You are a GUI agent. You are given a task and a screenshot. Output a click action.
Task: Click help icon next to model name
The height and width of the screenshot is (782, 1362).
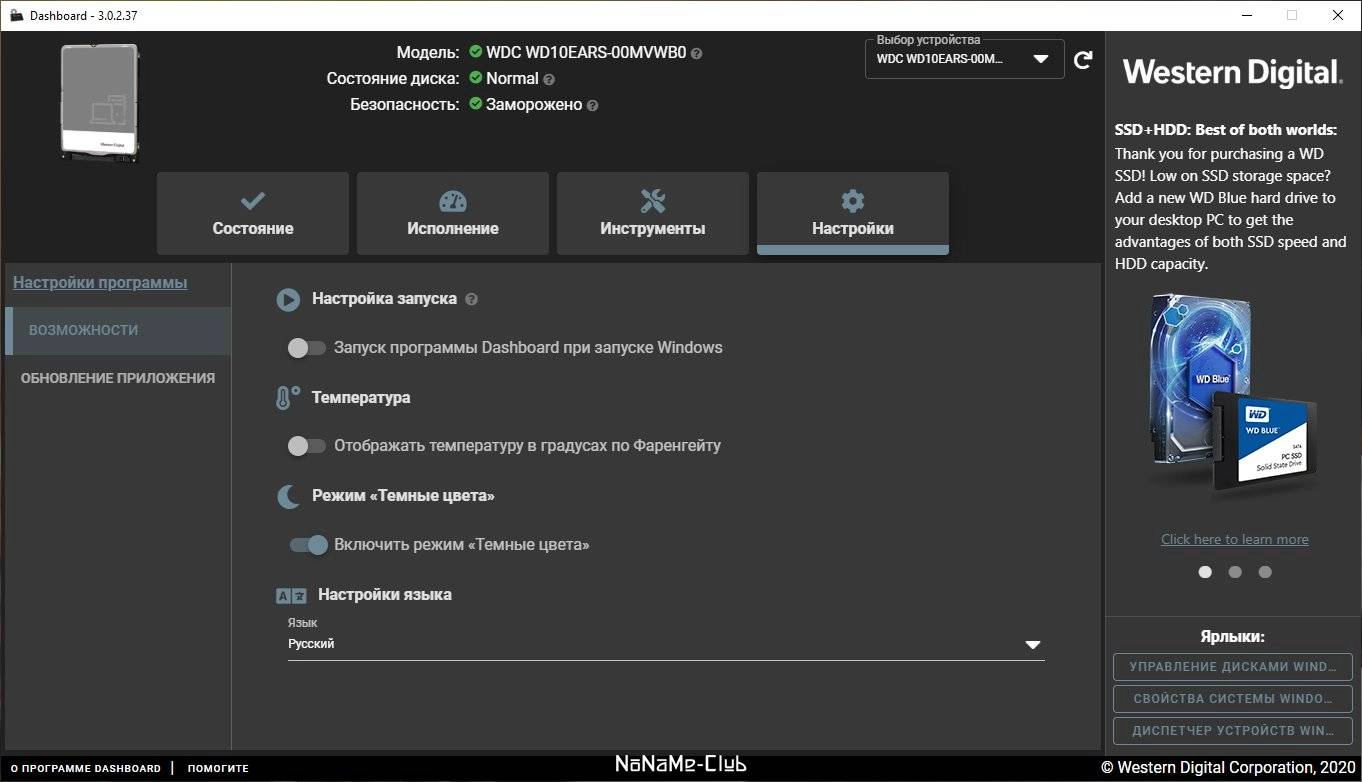coord(696,53)
